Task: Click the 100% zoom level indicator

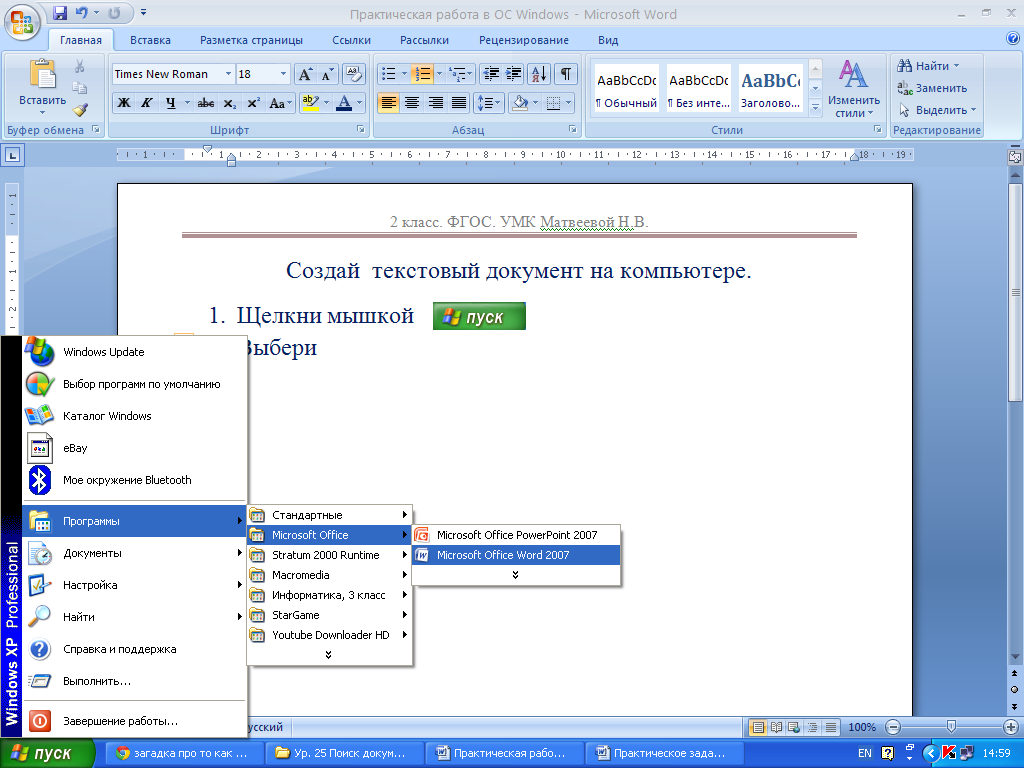Action: (862, 727)
